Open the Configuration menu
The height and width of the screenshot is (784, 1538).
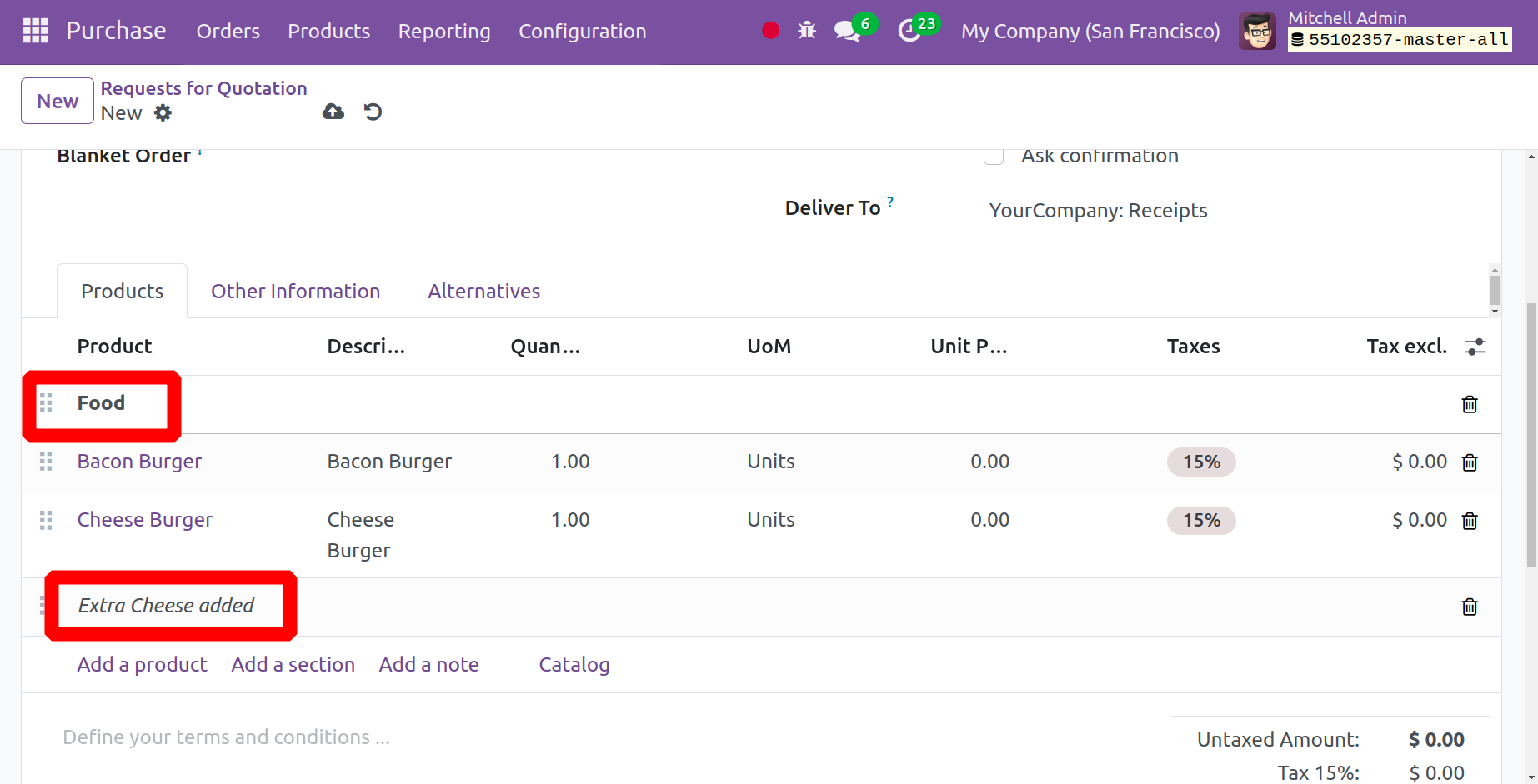(583, 32)
